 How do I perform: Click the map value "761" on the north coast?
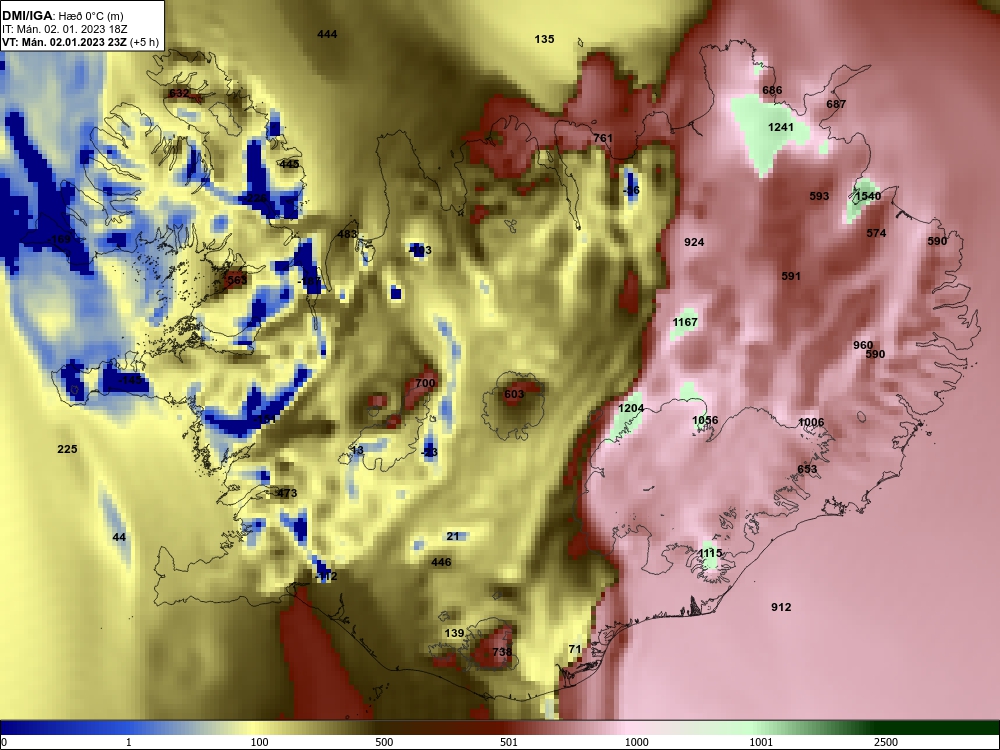[603, 138]
